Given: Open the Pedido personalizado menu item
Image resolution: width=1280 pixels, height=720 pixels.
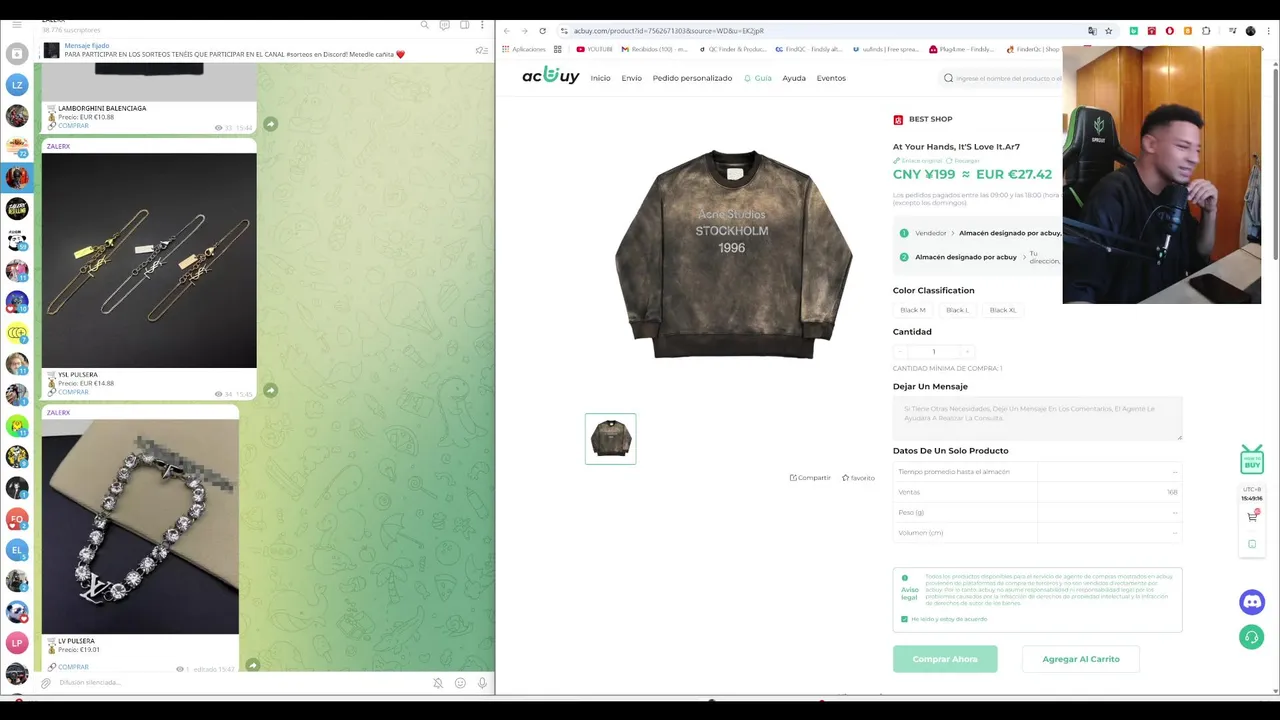Looking at the screenshot, I should [x=692, y=78].
